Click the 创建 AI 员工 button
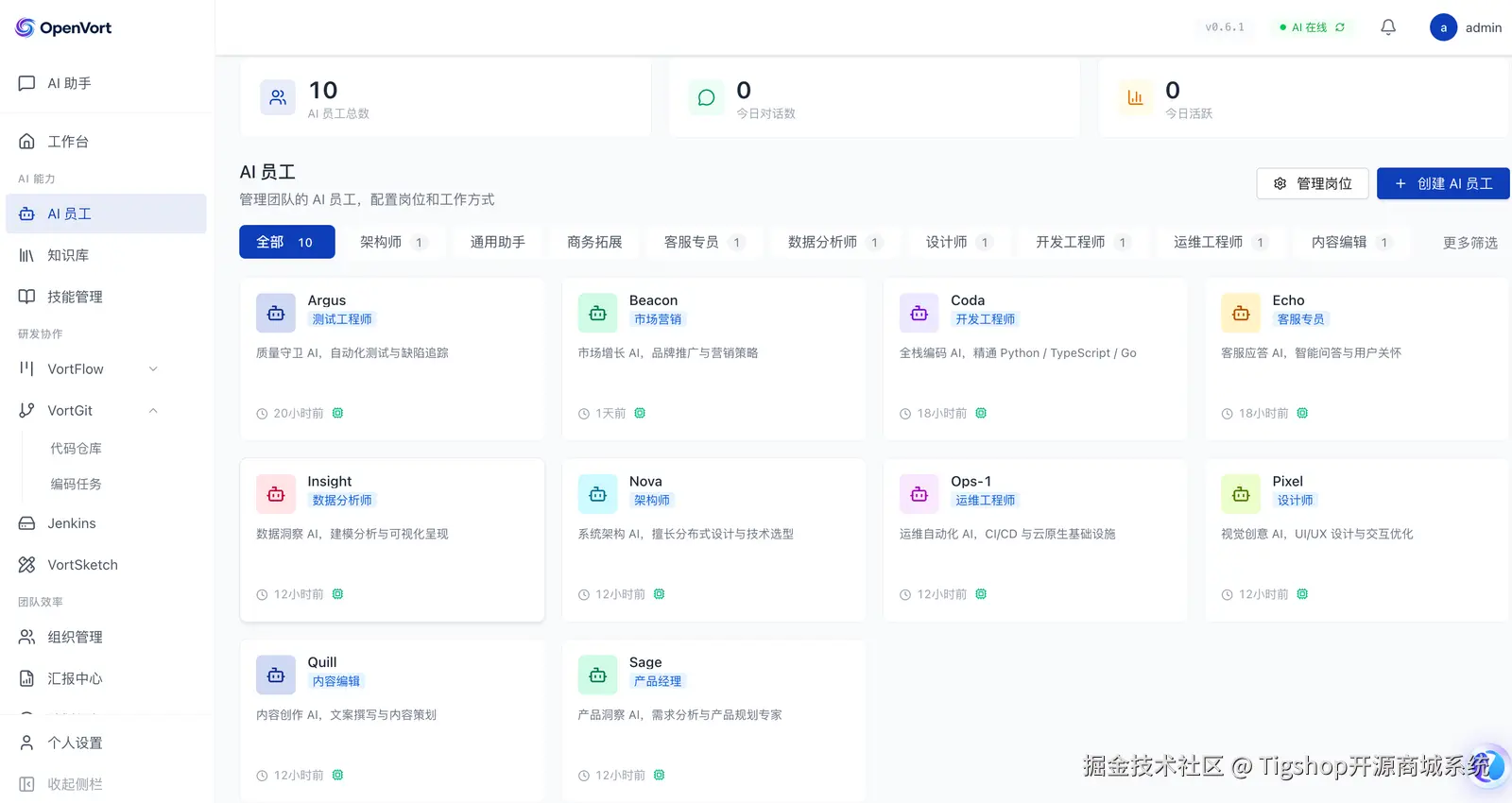This screenshot has width=1512, height=803. [1443, 183]
